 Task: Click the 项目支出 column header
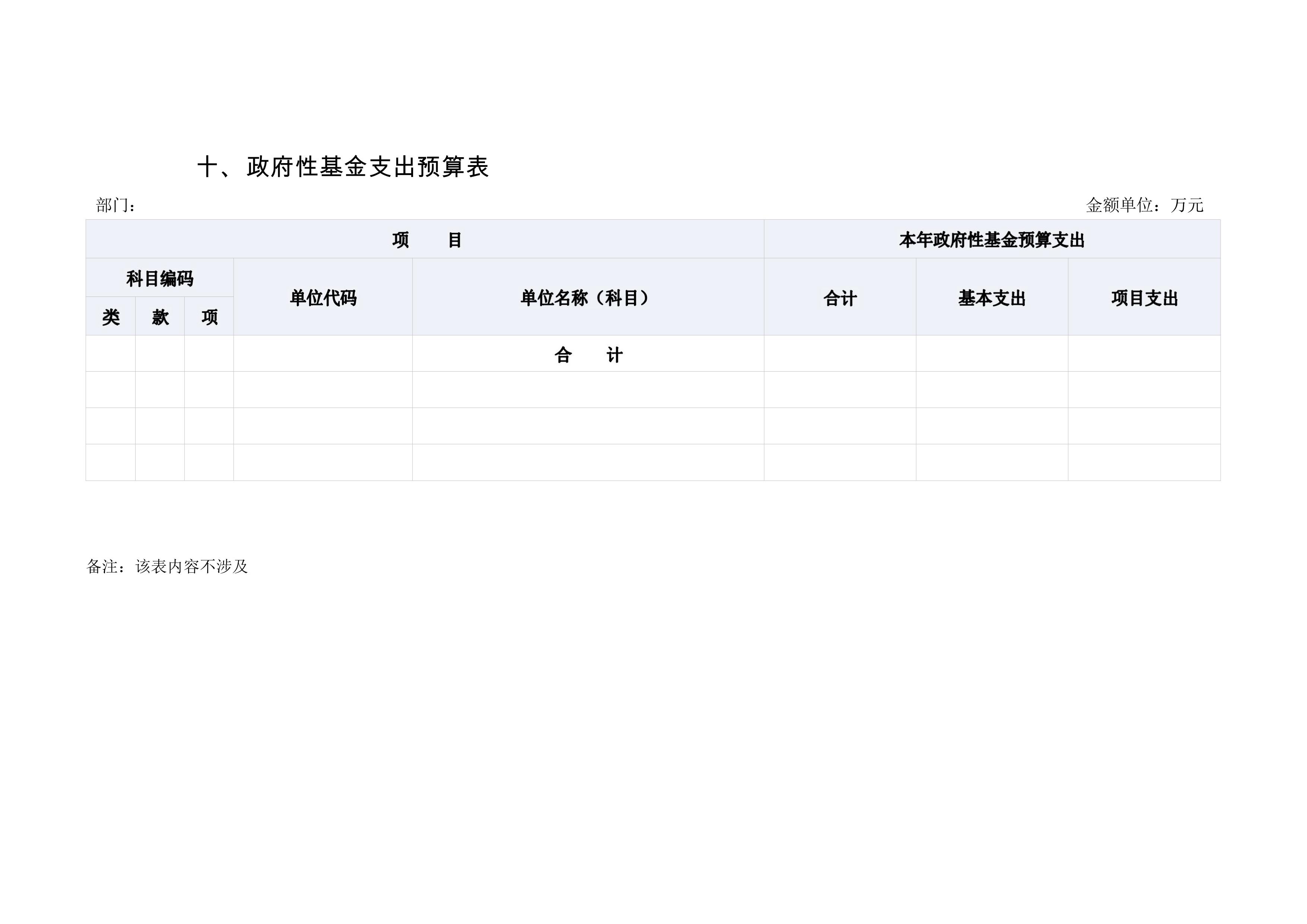[1144, 297]
